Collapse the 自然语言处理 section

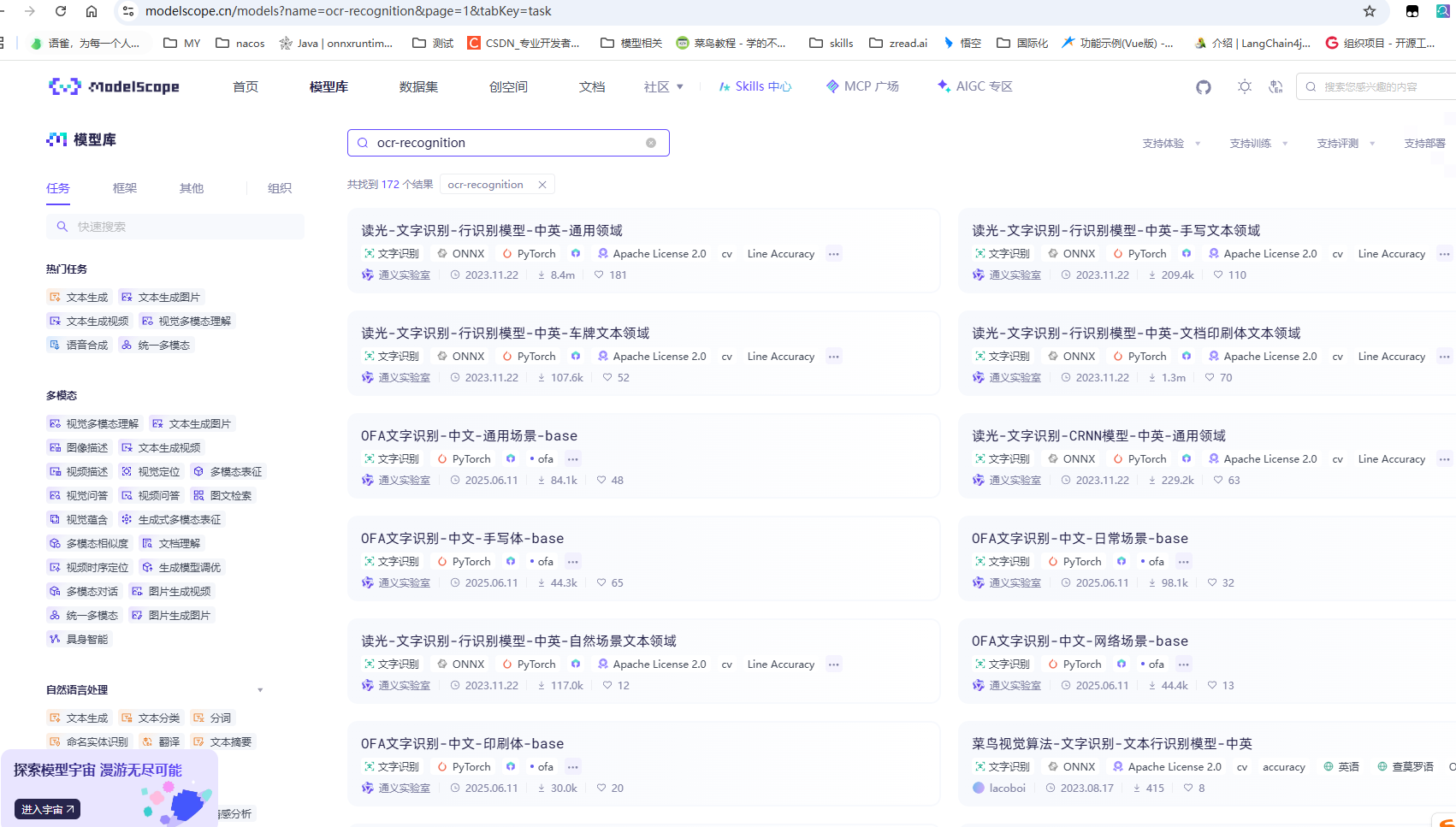coord(260,690)
